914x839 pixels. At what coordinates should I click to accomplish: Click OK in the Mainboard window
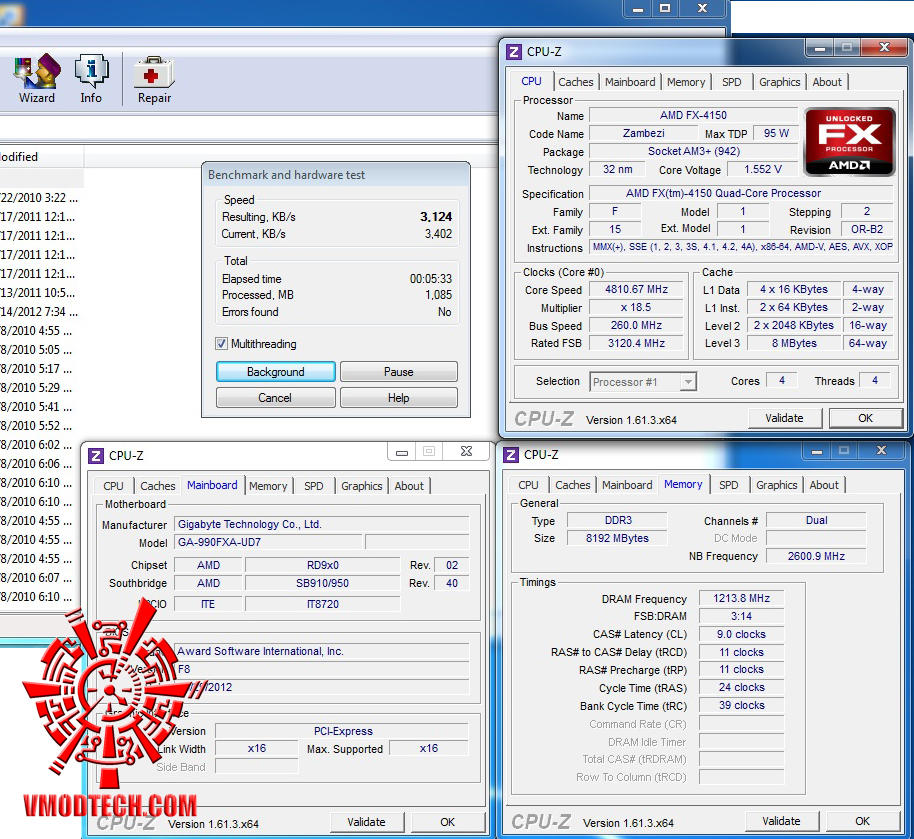448,822
